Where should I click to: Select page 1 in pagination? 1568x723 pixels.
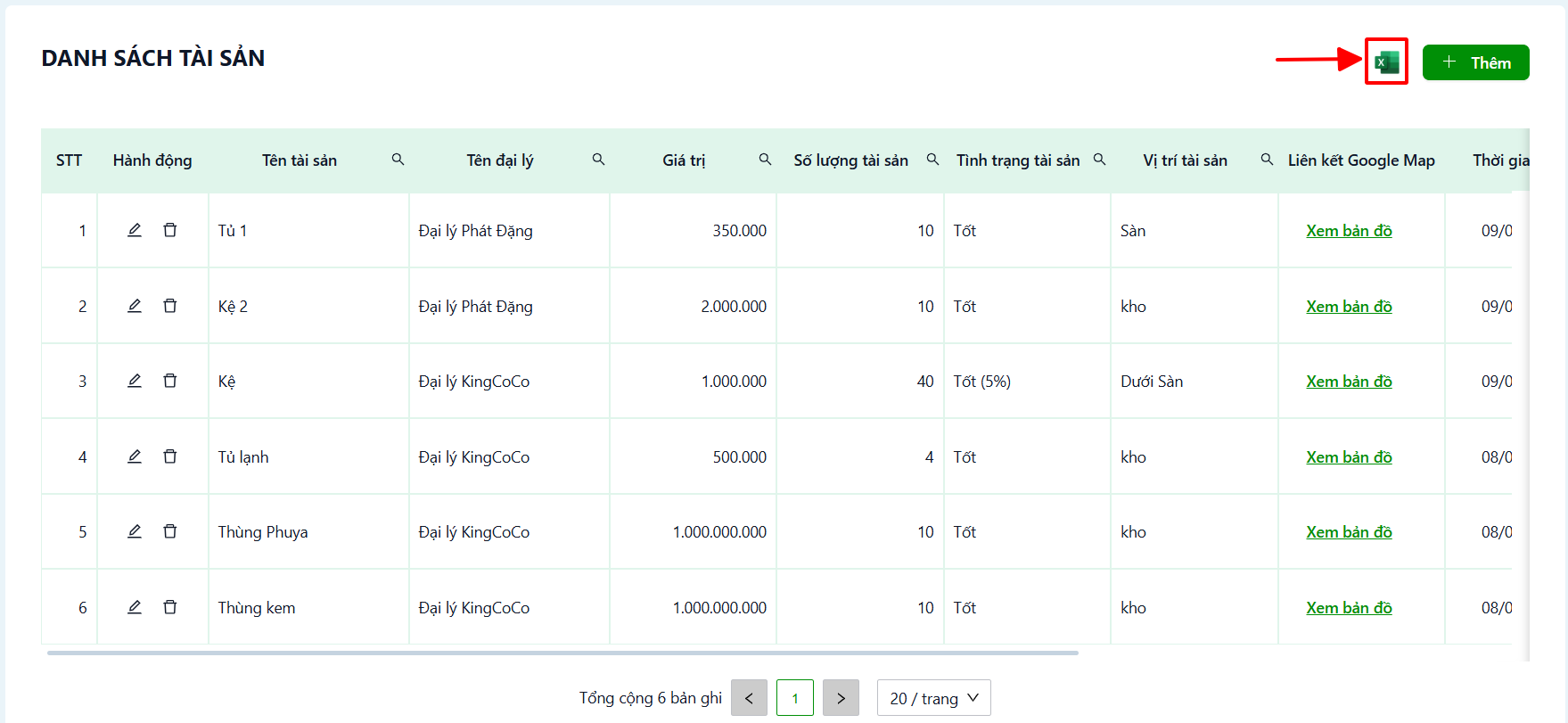coord(795,698)
